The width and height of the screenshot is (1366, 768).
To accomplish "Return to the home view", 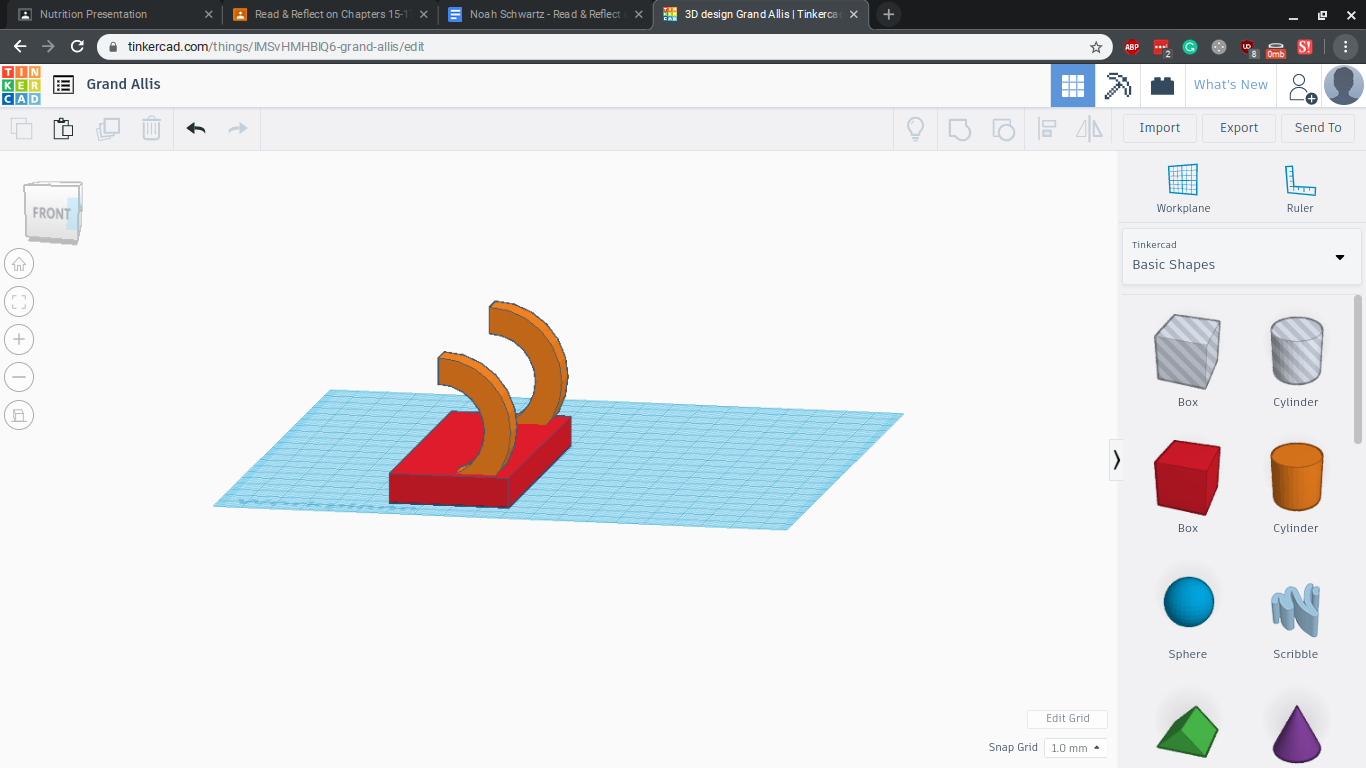I will (19, 263).
